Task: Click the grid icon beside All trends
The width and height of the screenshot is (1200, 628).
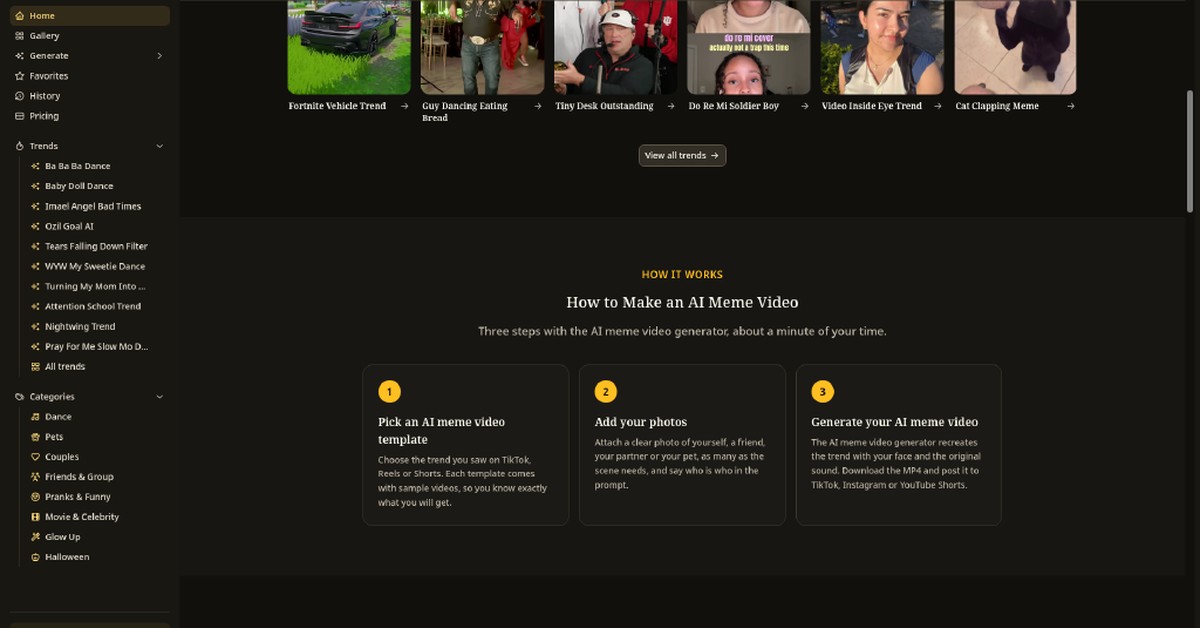Action: tap(35, 367)
